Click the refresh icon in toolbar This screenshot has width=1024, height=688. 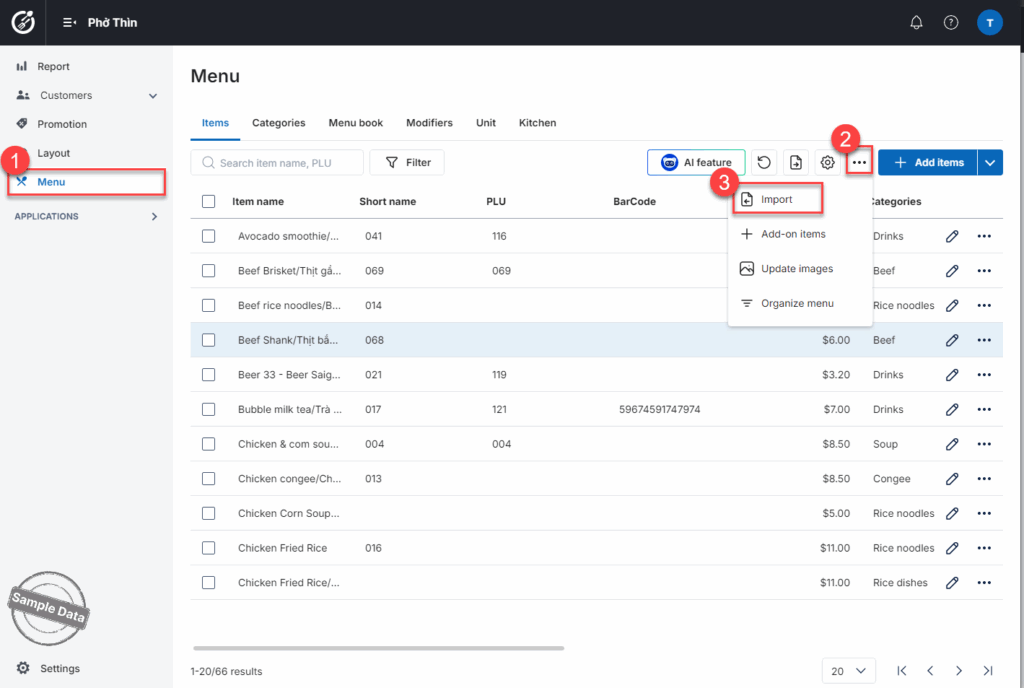click(764, 163)
